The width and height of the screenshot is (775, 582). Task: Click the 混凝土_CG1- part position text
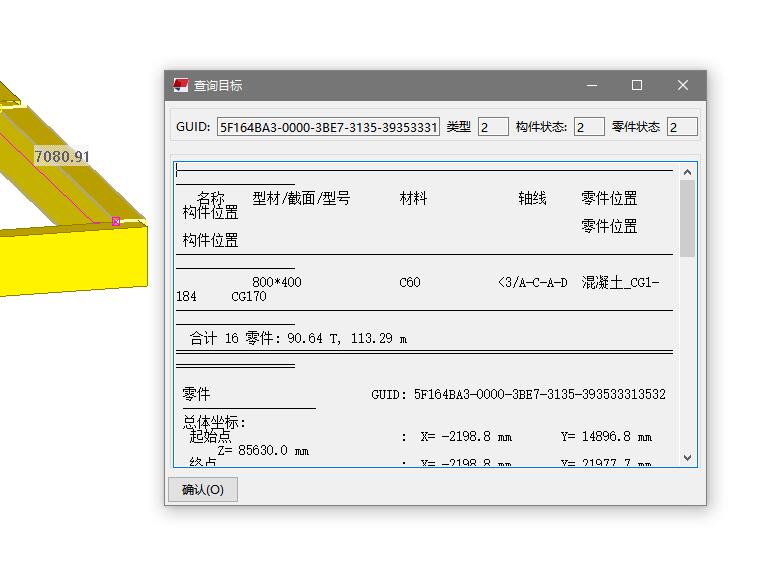coord(620,282)
